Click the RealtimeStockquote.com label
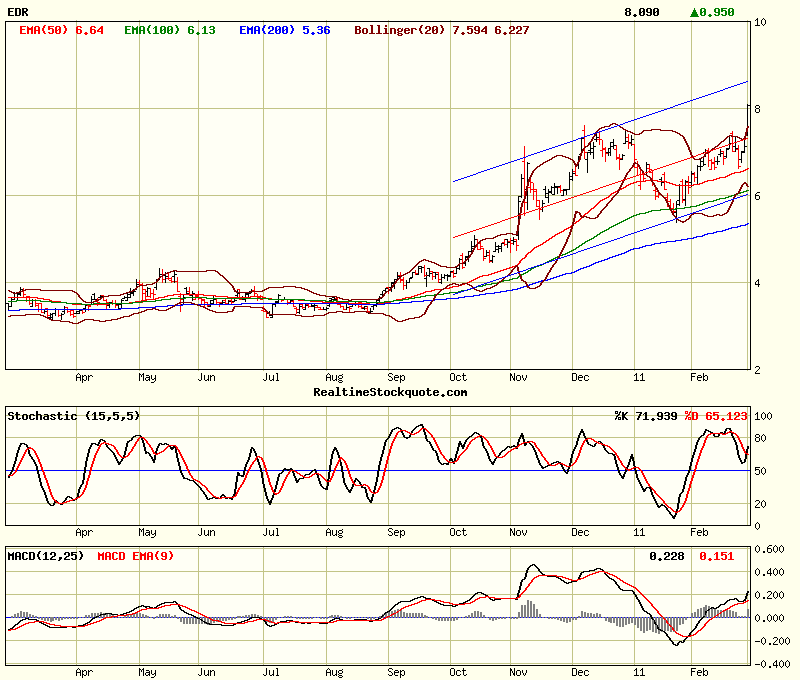The image size is (800, 680). pyautogui.click(x=390, y=392)
